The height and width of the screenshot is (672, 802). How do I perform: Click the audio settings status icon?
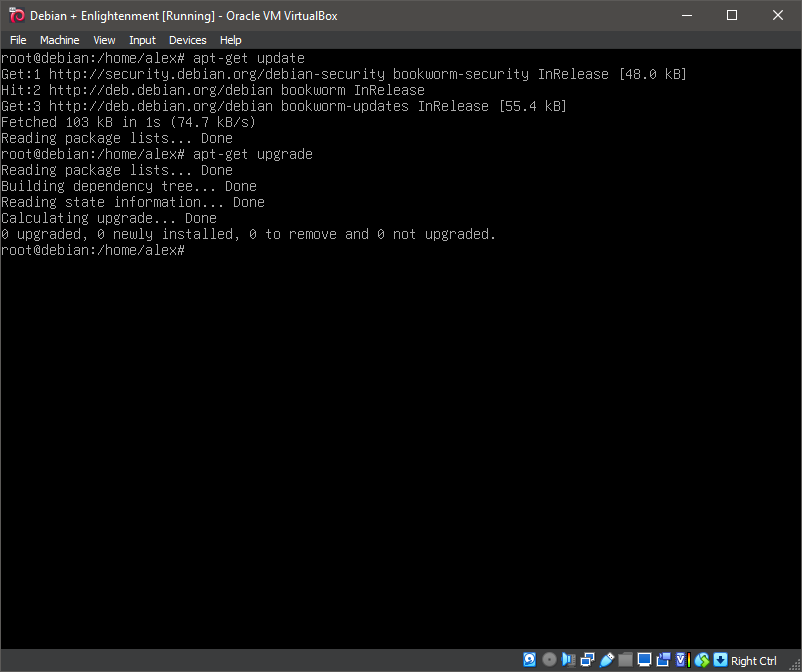point(568,660)
